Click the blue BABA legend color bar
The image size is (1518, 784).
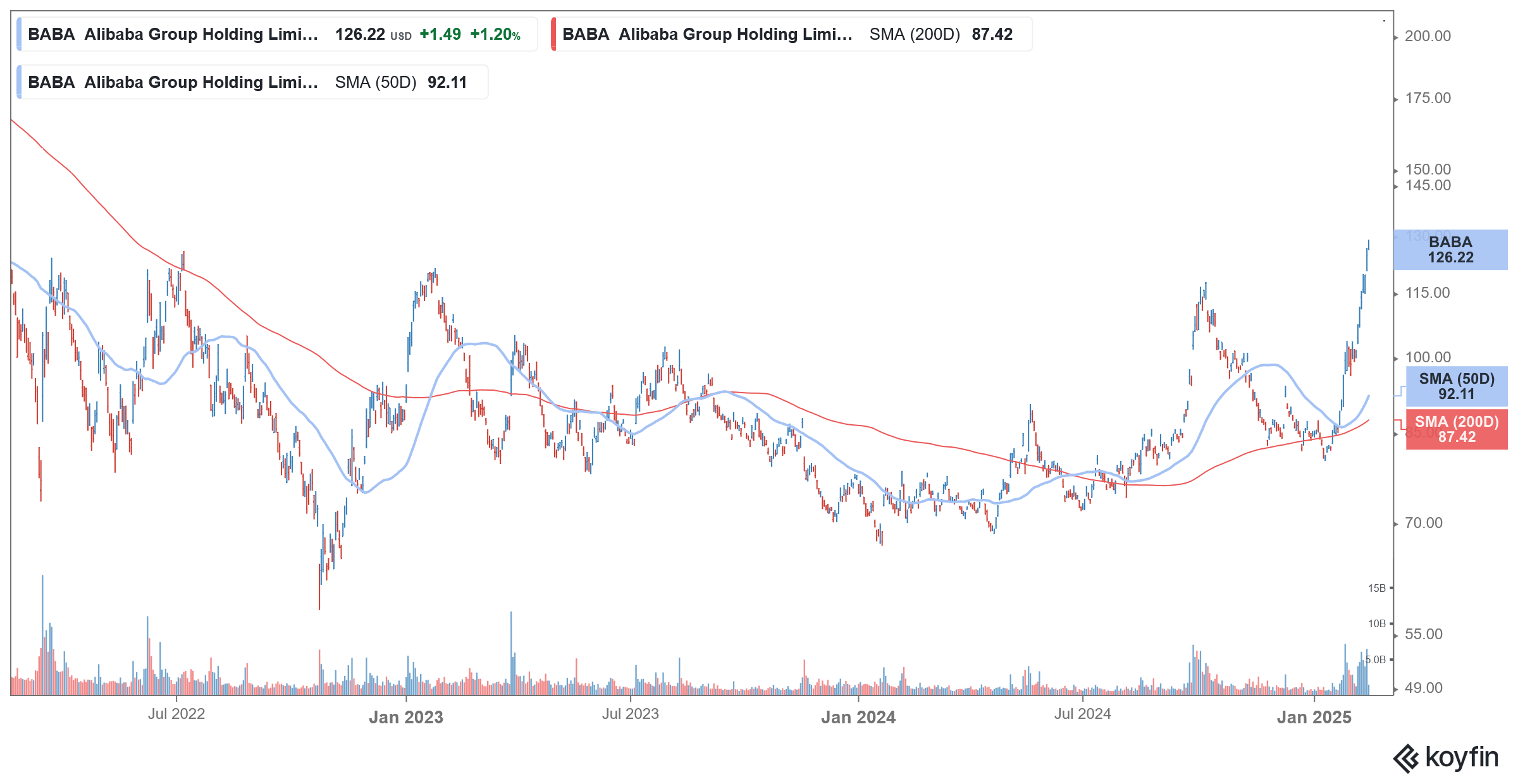(19, 34)
